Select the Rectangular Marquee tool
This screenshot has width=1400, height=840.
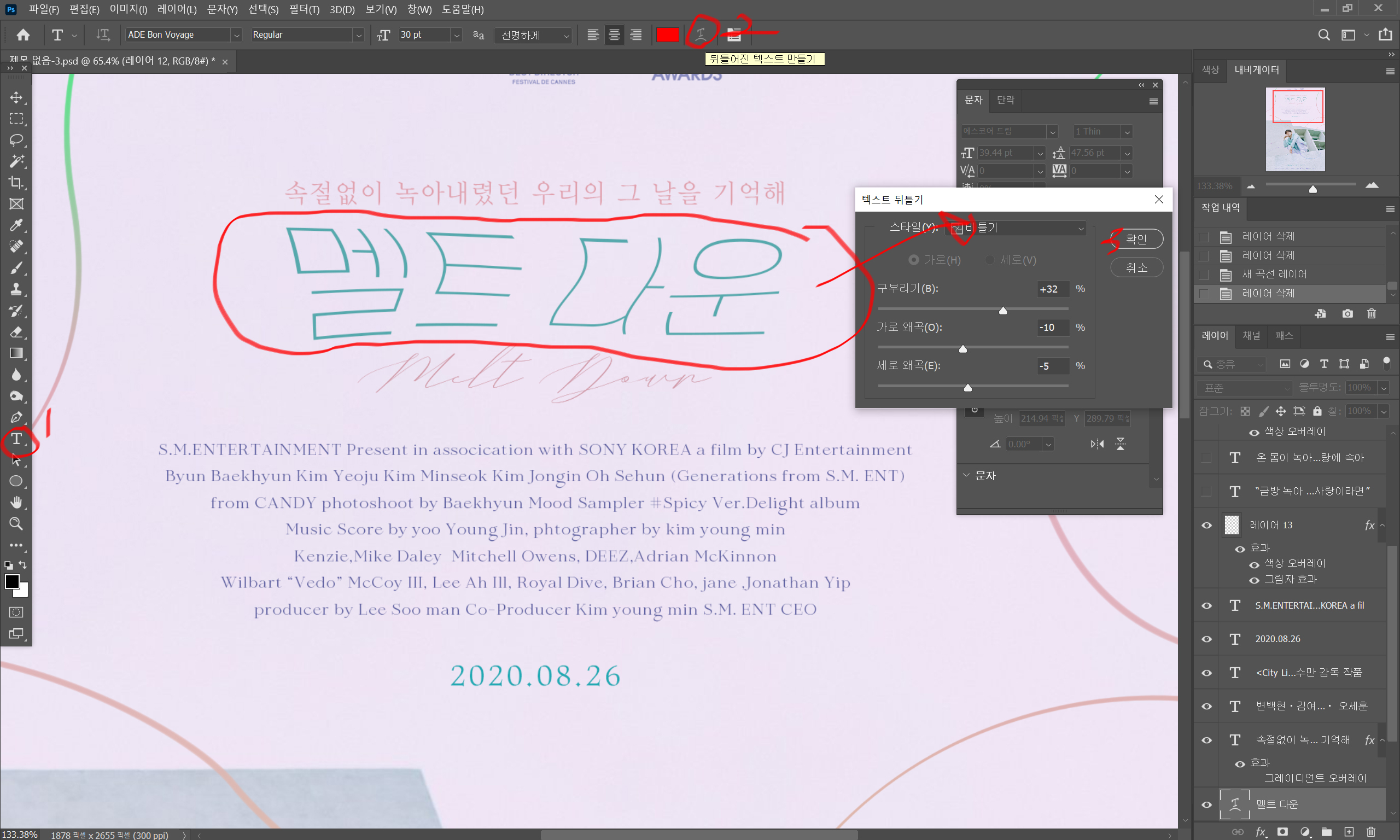tap(16, 119)
